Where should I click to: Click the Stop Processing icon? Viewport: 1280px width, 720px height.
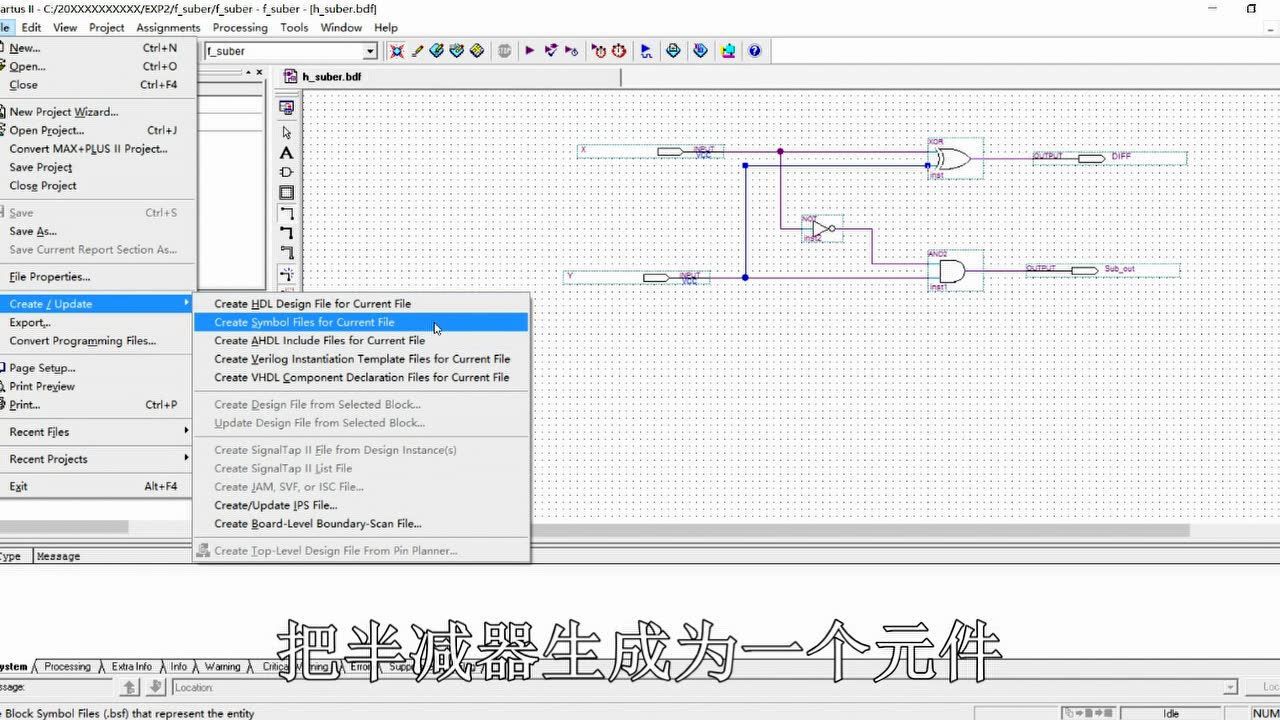505,51
